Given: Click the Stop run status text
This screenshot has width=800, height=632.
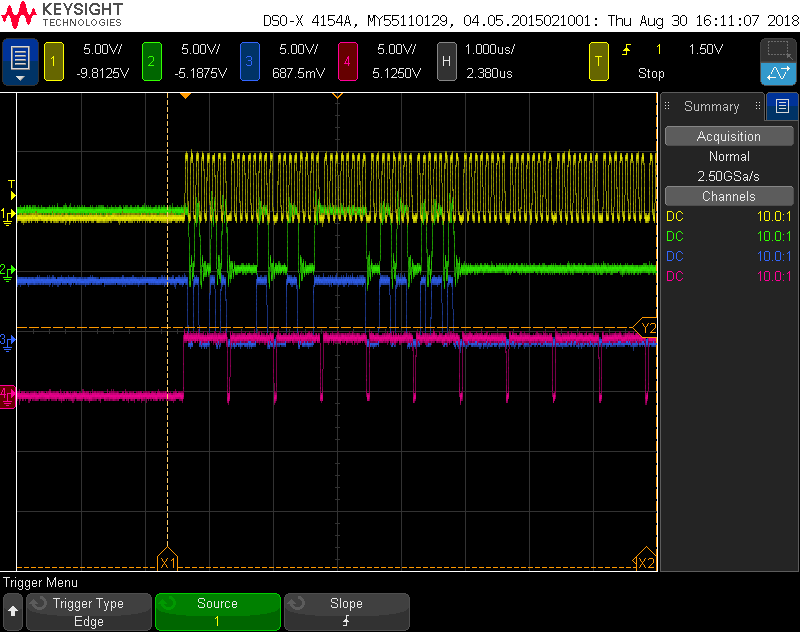Looking at the screenshot, I should [x=651, y=73].
